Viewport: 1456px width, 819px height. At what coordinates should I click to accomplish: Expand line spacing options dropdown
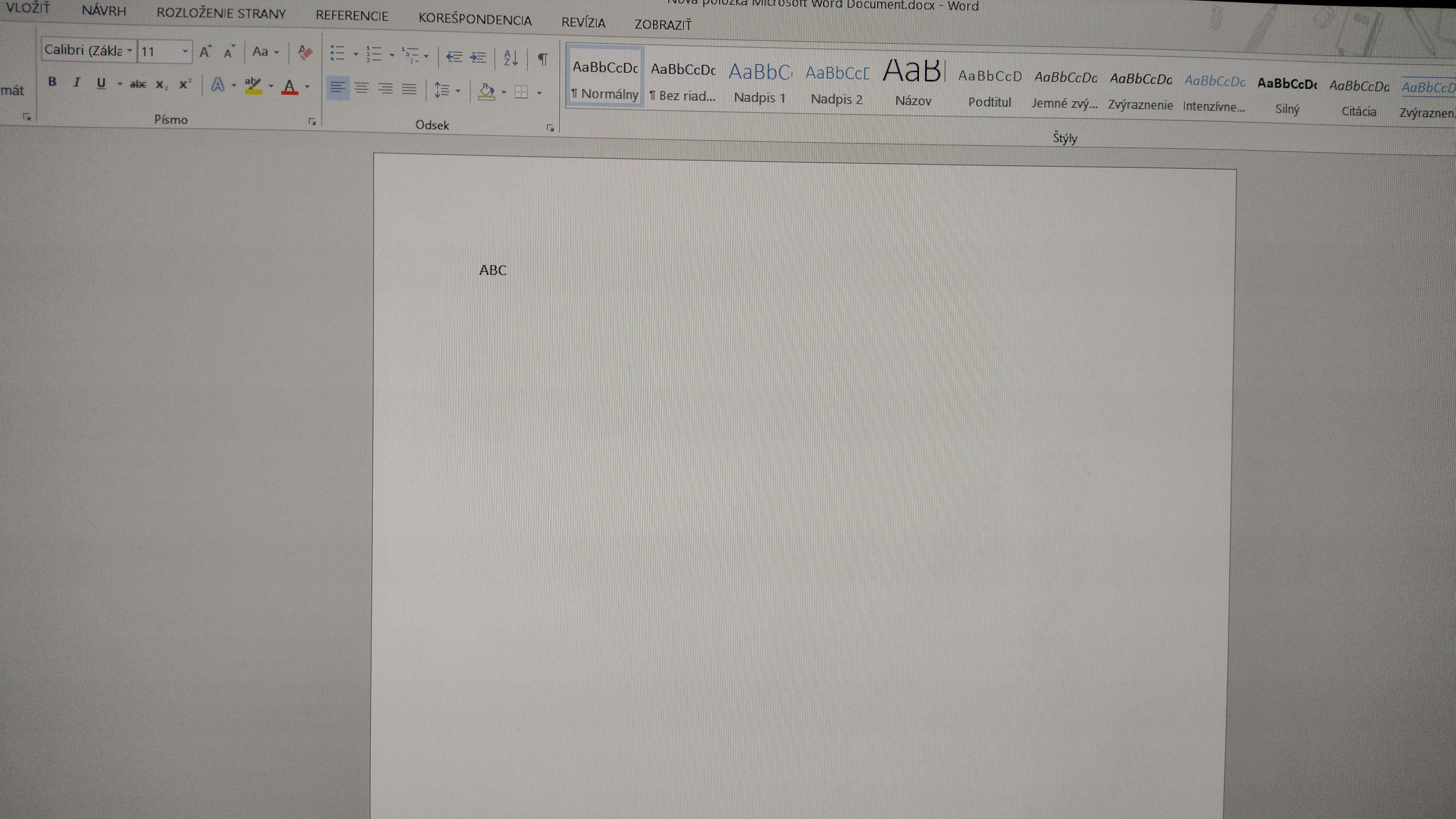[458, 90]
